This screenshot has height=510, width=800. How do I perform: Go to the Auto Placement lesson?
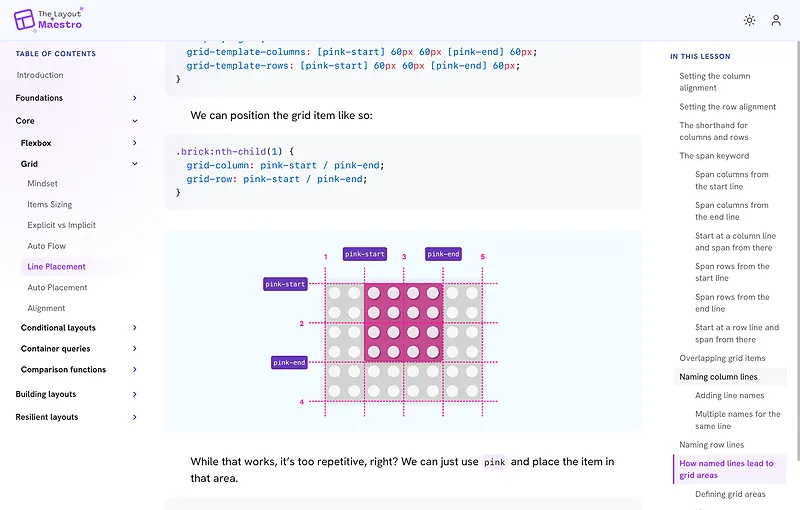tap(57, 288)
